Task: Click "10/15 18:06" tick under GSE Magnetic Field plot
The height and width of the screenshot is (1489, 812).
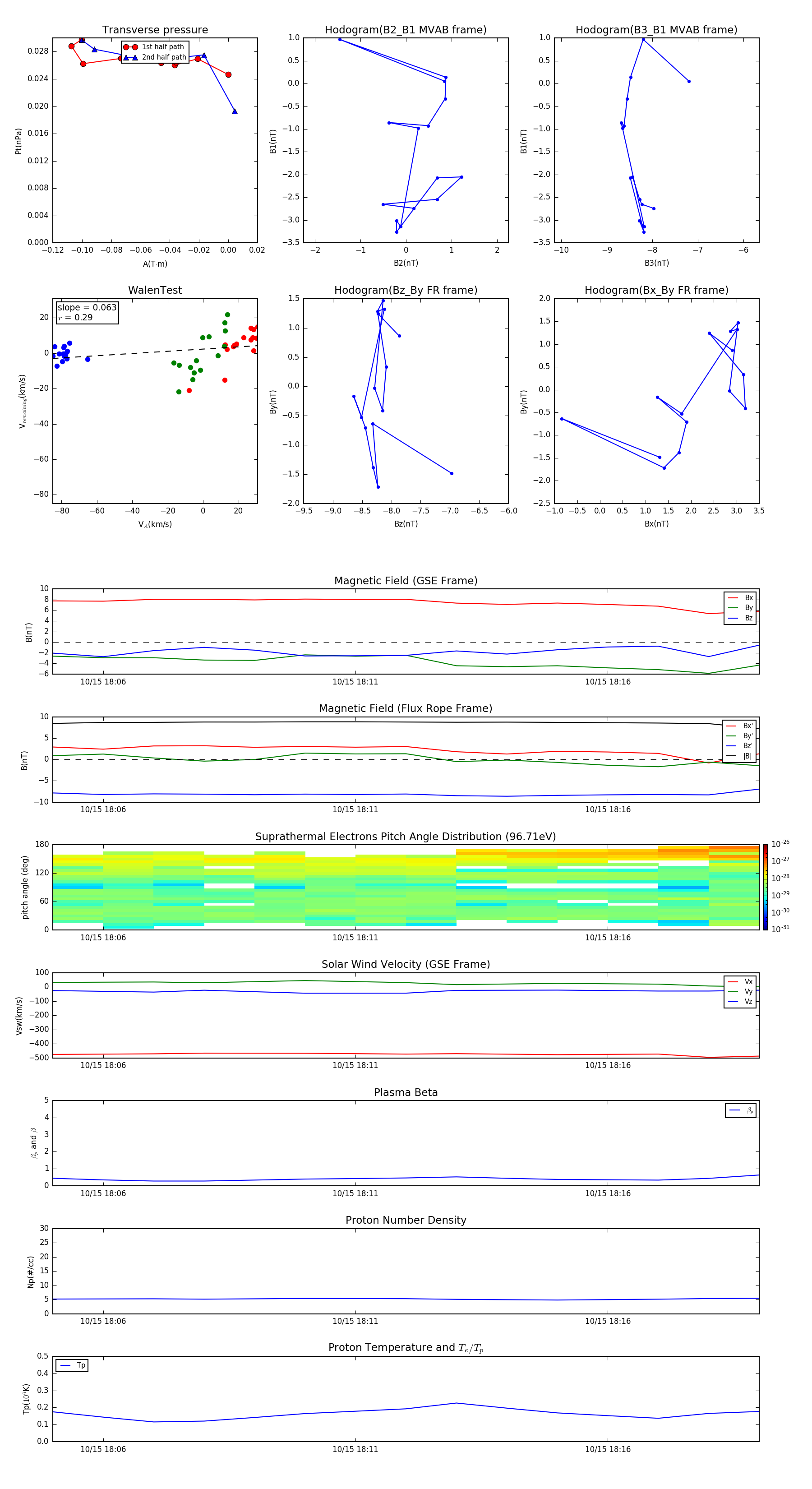Action: coord(103,682)
